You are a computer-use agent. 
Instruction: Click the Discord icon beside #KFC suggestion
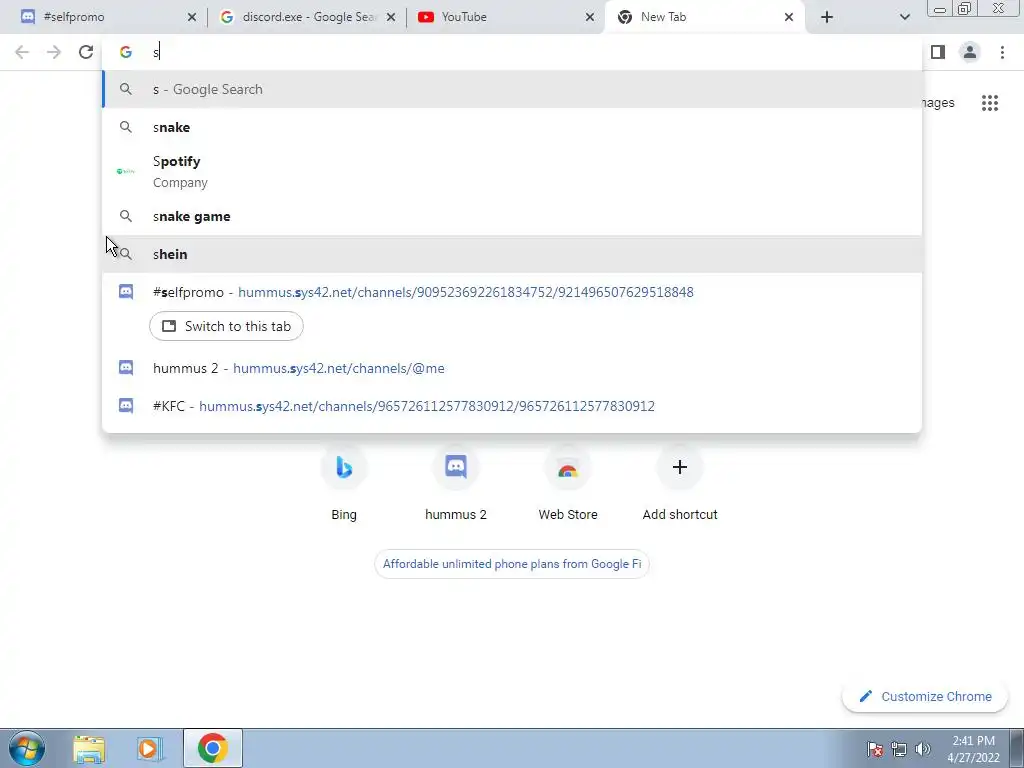coord(126,406)
